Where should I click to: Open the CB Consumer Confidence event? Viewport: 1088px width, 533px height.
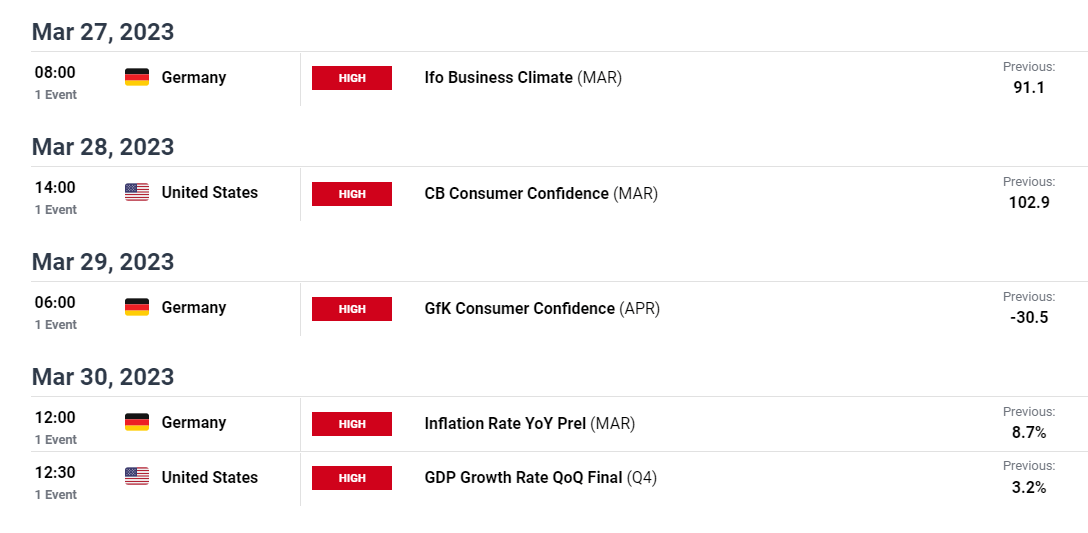click(x=541, y=194)
